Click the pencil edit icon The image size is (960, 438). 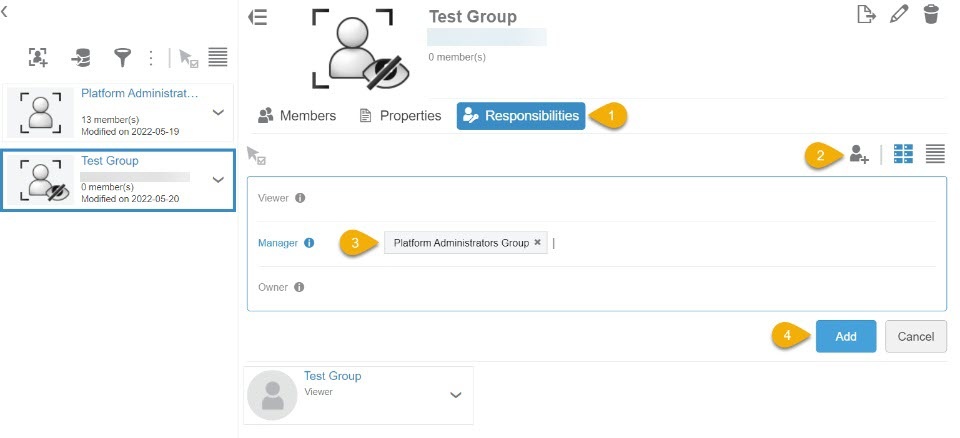coord(899,14)
